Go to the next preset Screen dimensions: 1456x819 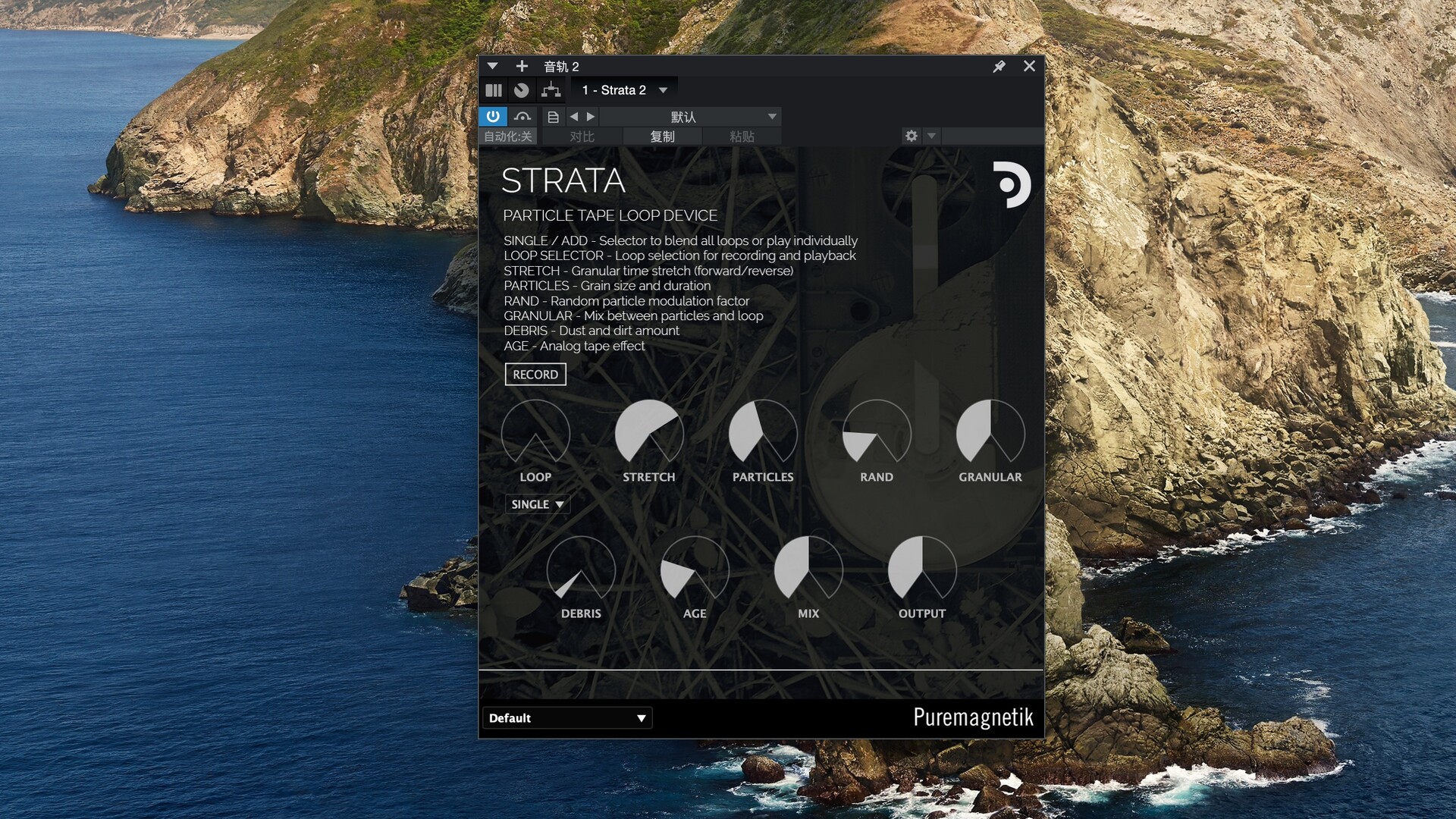coord(591,117)
